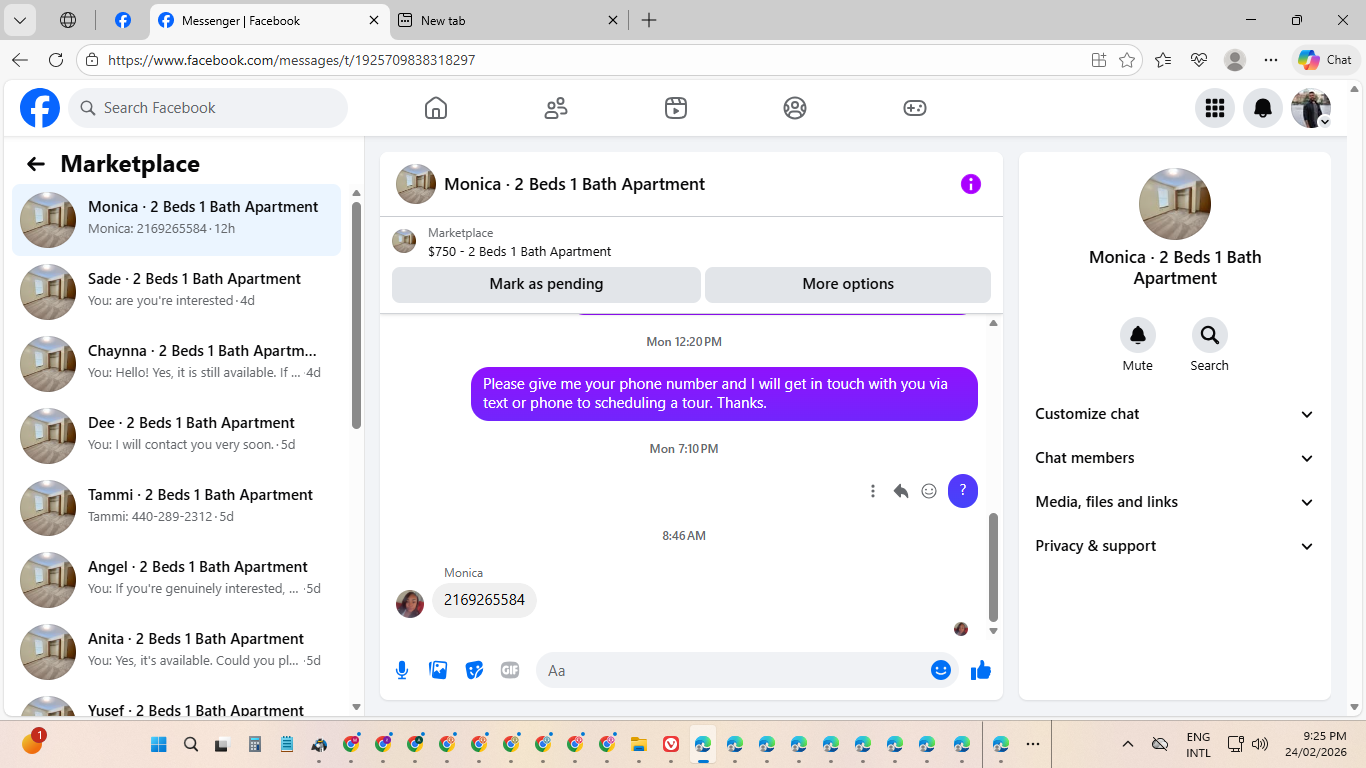Reply to the question mark message

point(901,491)
